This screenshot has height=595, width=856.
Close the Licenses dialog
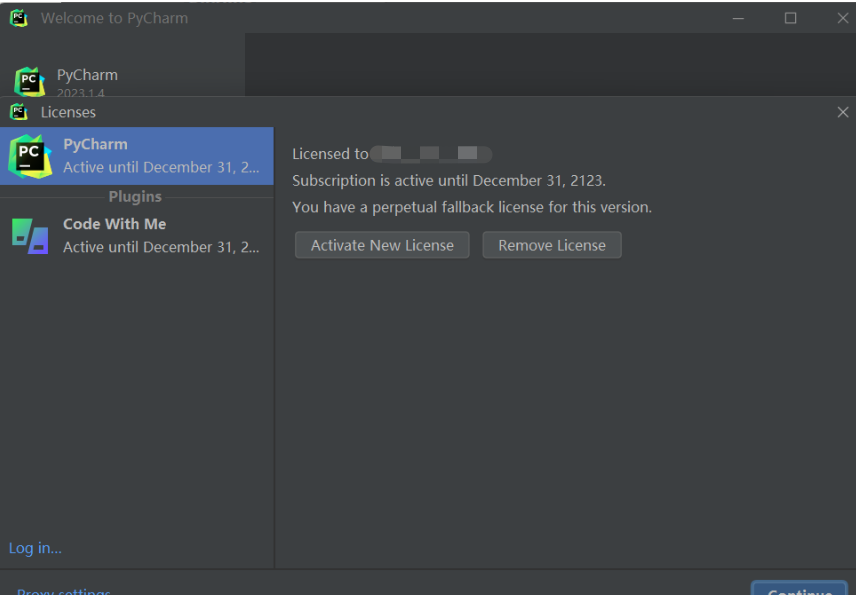(843, 112)
